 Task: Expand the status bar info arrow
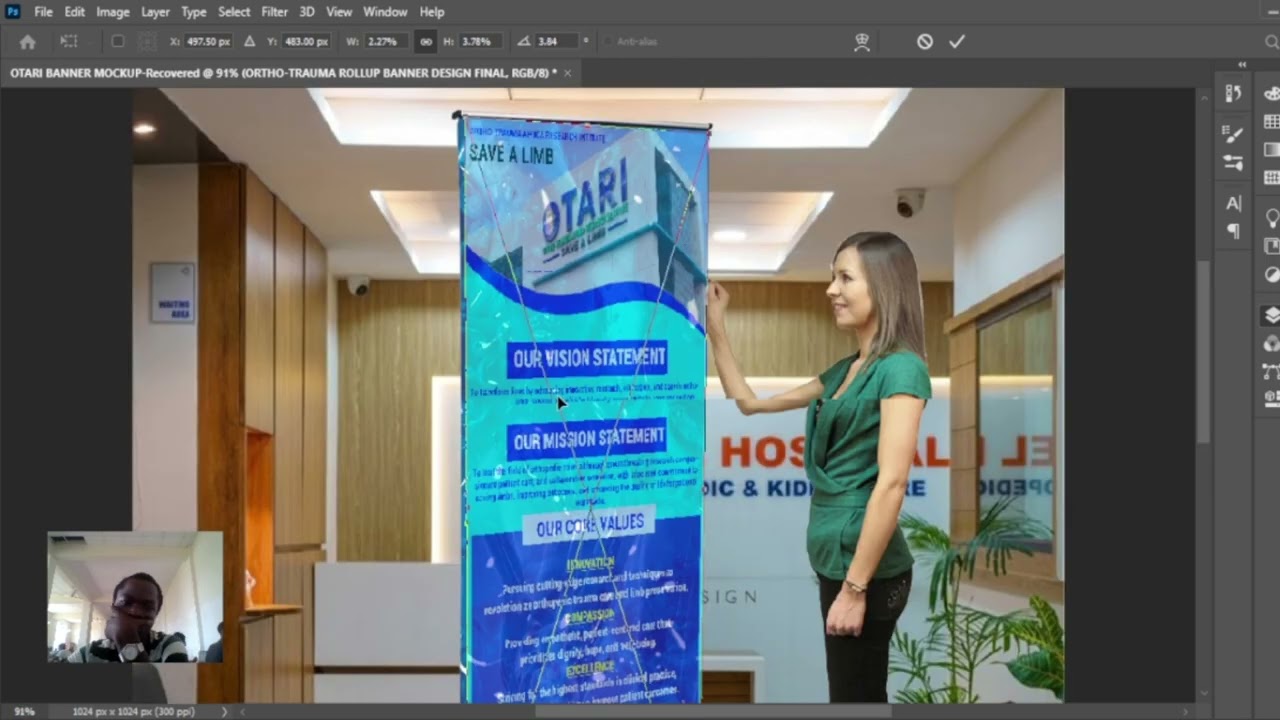224,711
